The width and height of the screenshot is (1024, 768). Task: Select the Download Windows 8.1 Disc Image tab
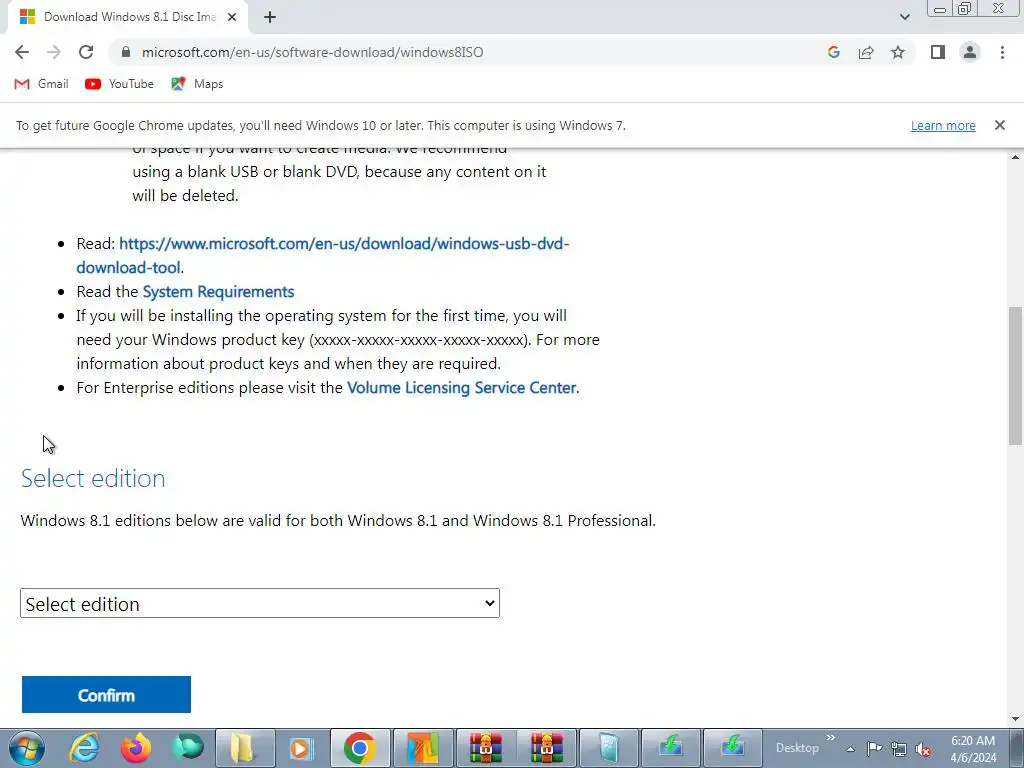(x=127, y=18)
